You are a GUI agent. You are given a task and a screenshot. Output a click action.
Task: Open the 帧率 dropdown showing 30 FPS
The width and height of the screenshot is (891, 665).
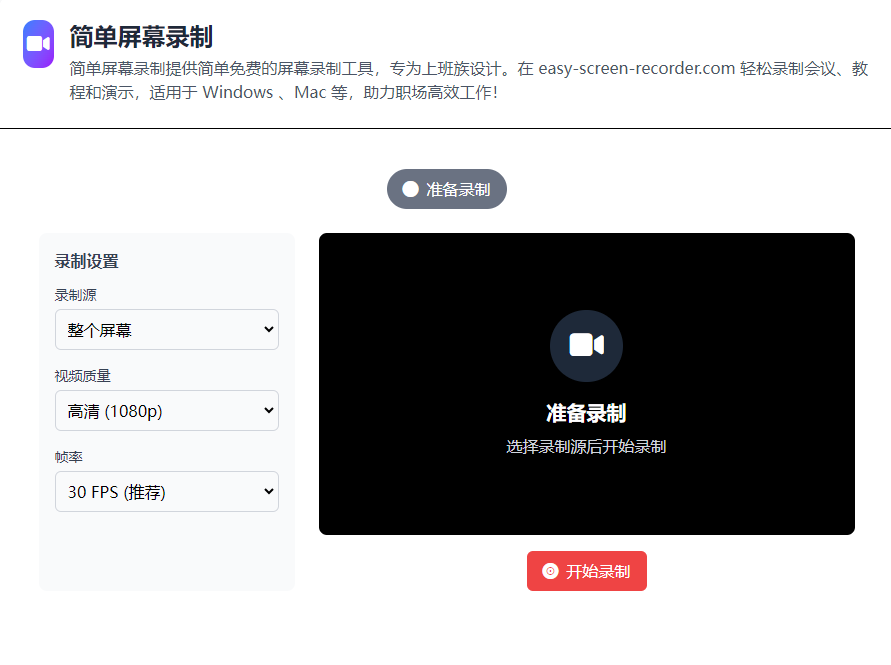(166, 492)
